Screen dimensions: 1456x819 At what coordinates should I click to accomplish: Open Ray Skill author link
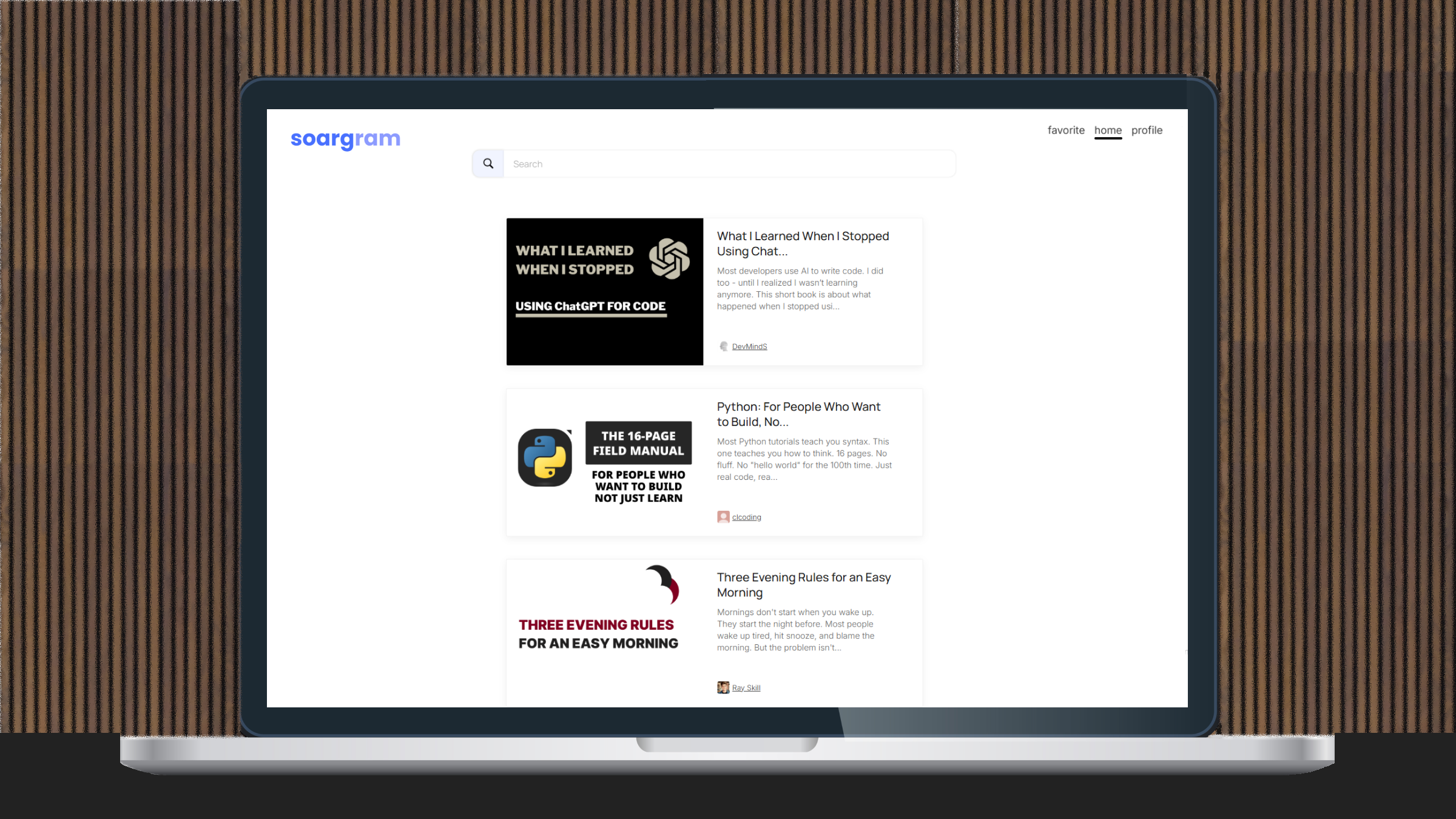[x=746, y=687]
